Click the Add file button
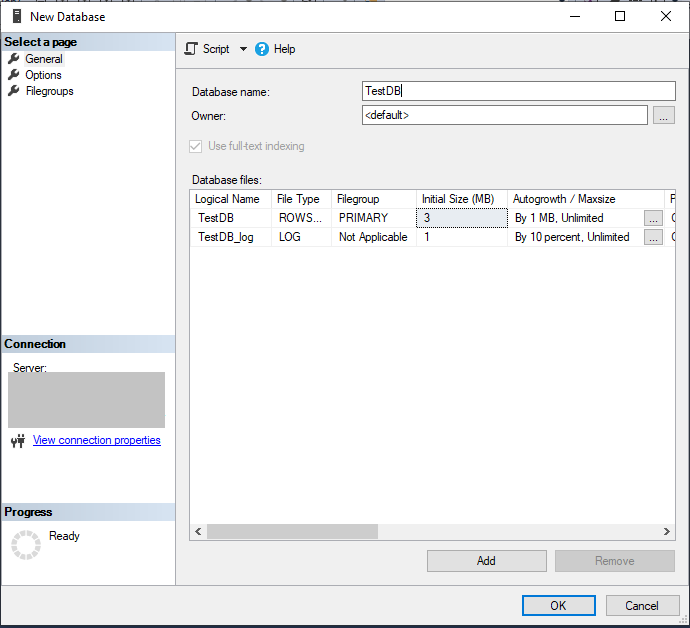This screenshot has width=690, height=628. coord(486,561)
